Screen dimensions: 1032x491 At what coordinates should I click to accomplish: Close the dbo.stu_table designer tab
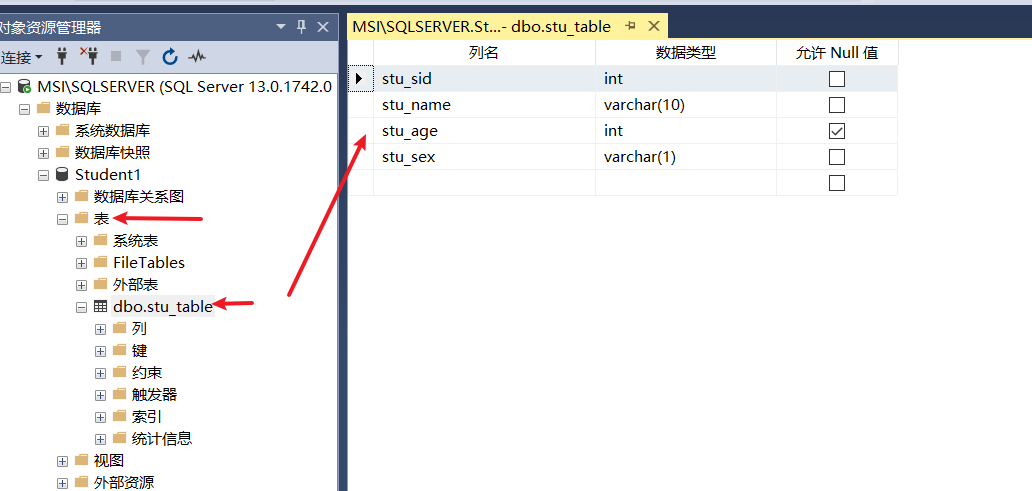coord(654,26)
